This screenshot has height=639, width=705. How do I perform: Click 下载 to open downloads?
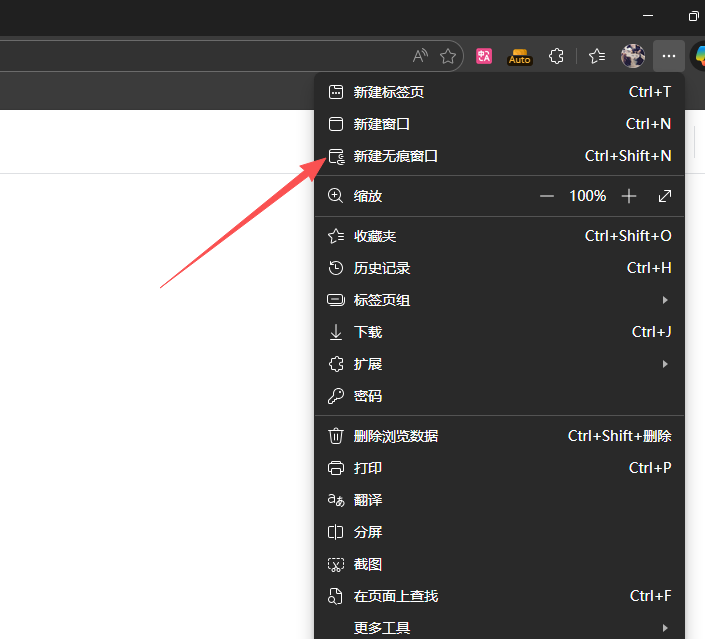tap(368, 332)
